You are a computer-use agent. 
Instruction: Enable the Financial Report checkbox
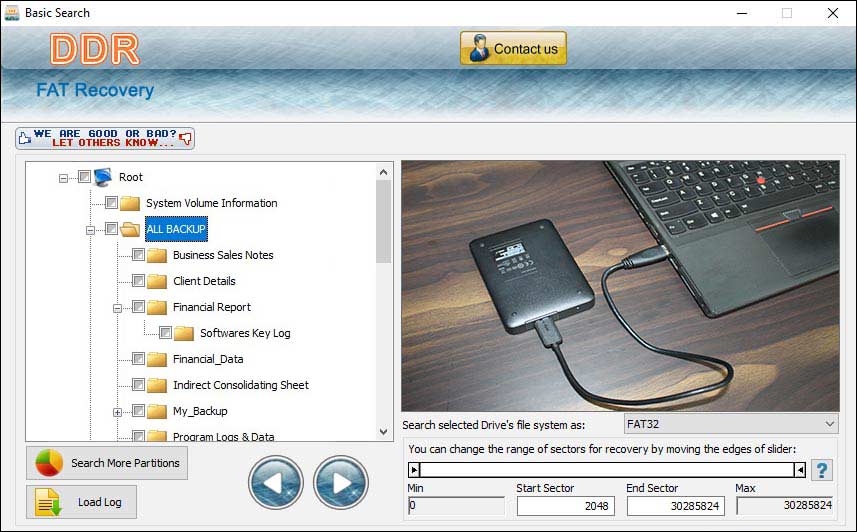tap(138, 307)
